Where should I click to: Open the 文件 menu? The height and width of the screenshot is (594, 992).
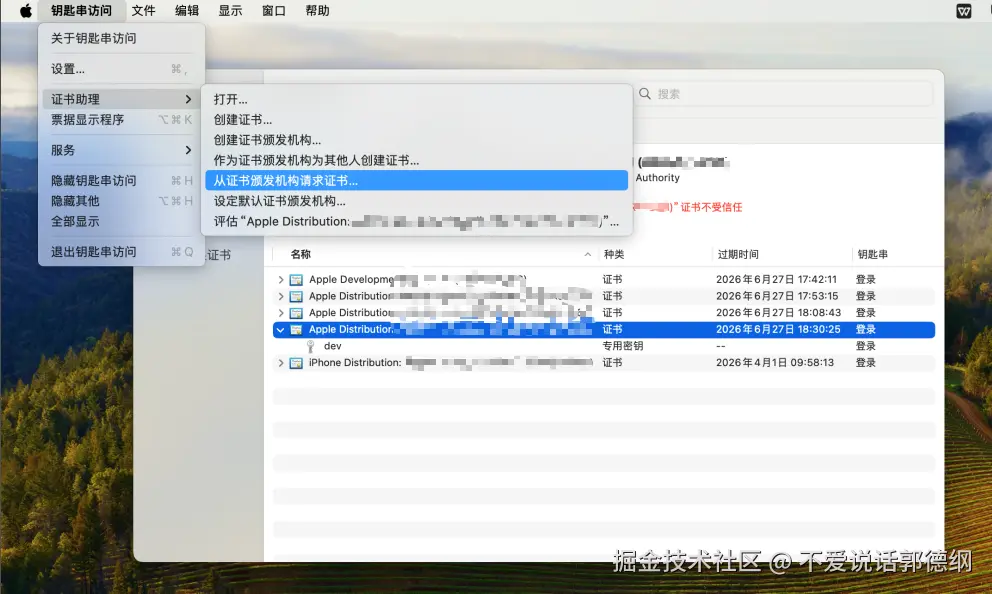(144, 11)
